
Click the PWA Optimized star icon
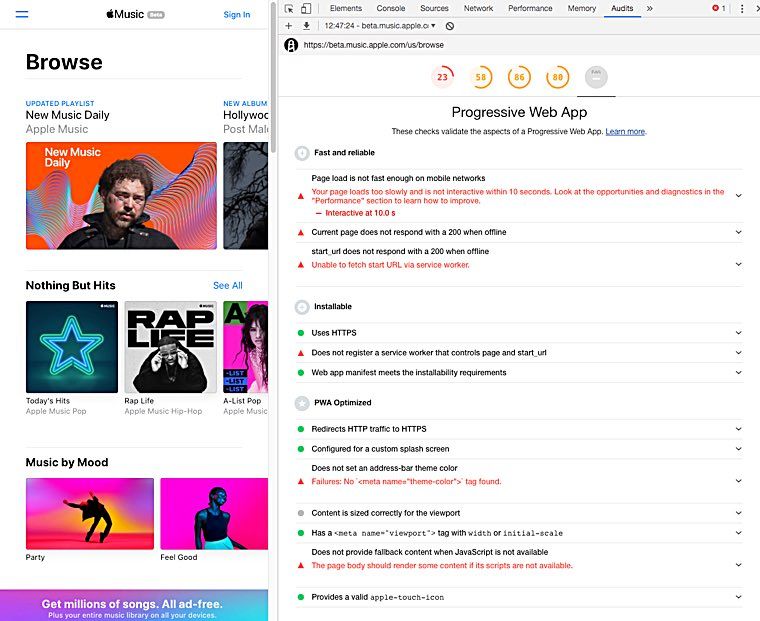coord(301,403)
